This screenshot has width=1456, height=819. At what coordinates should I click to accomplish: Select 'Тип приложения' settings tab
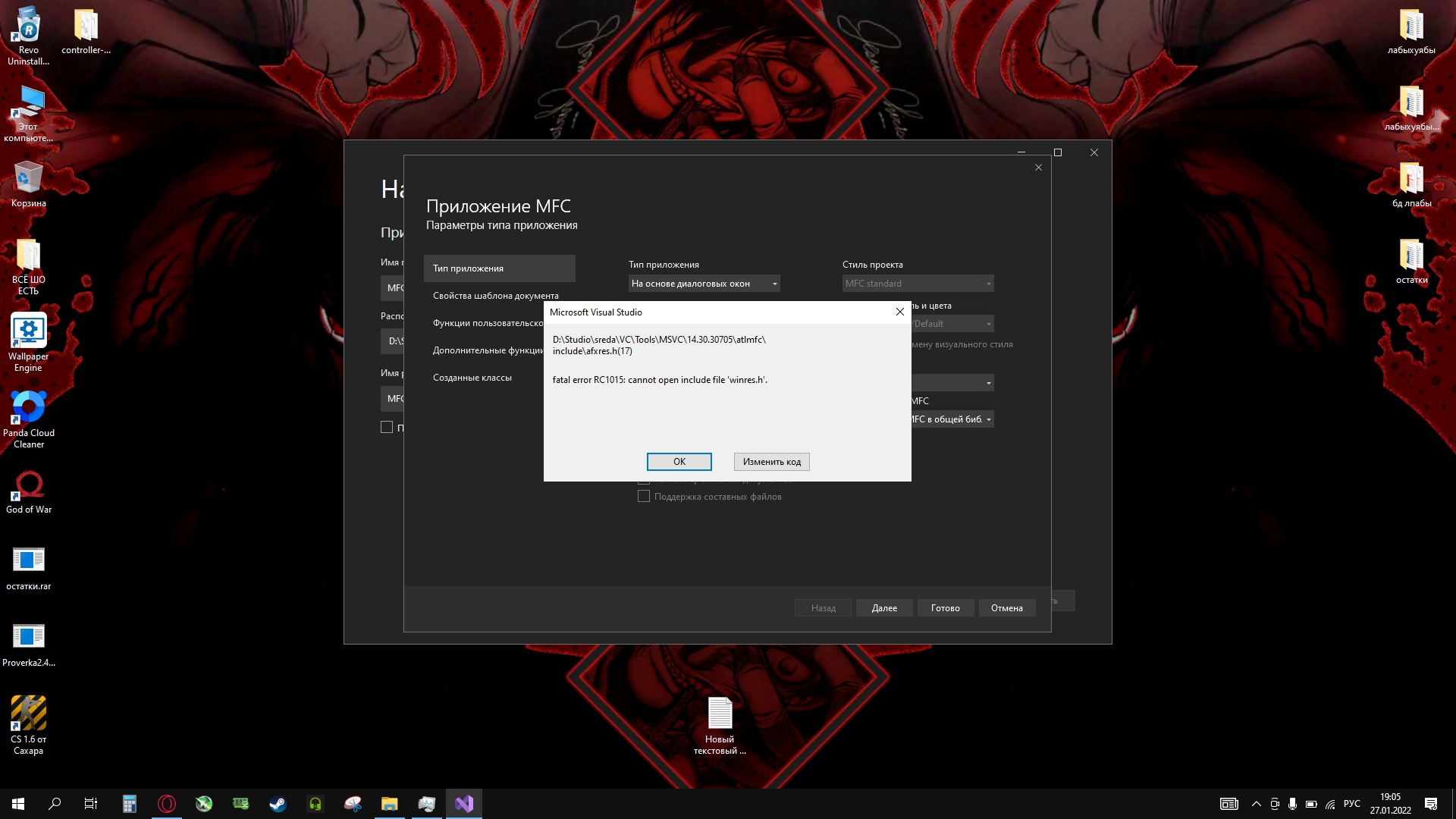coord(498,268)
